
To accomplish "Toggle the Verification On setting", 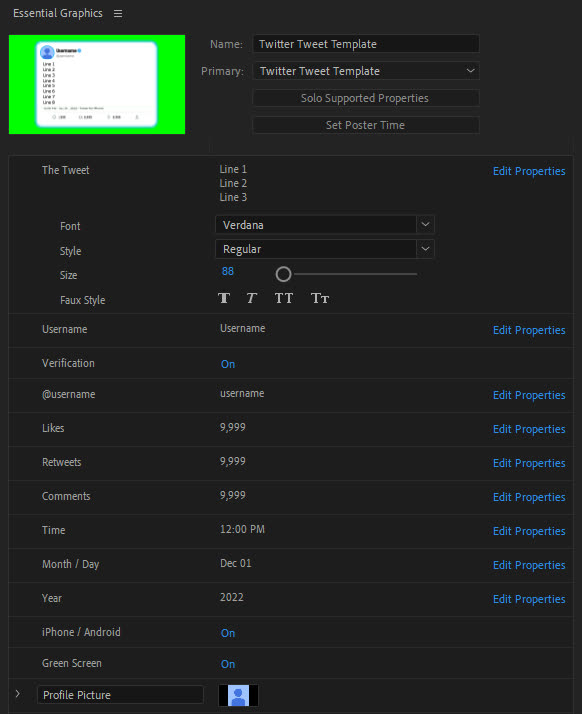I will coord(228,364).
